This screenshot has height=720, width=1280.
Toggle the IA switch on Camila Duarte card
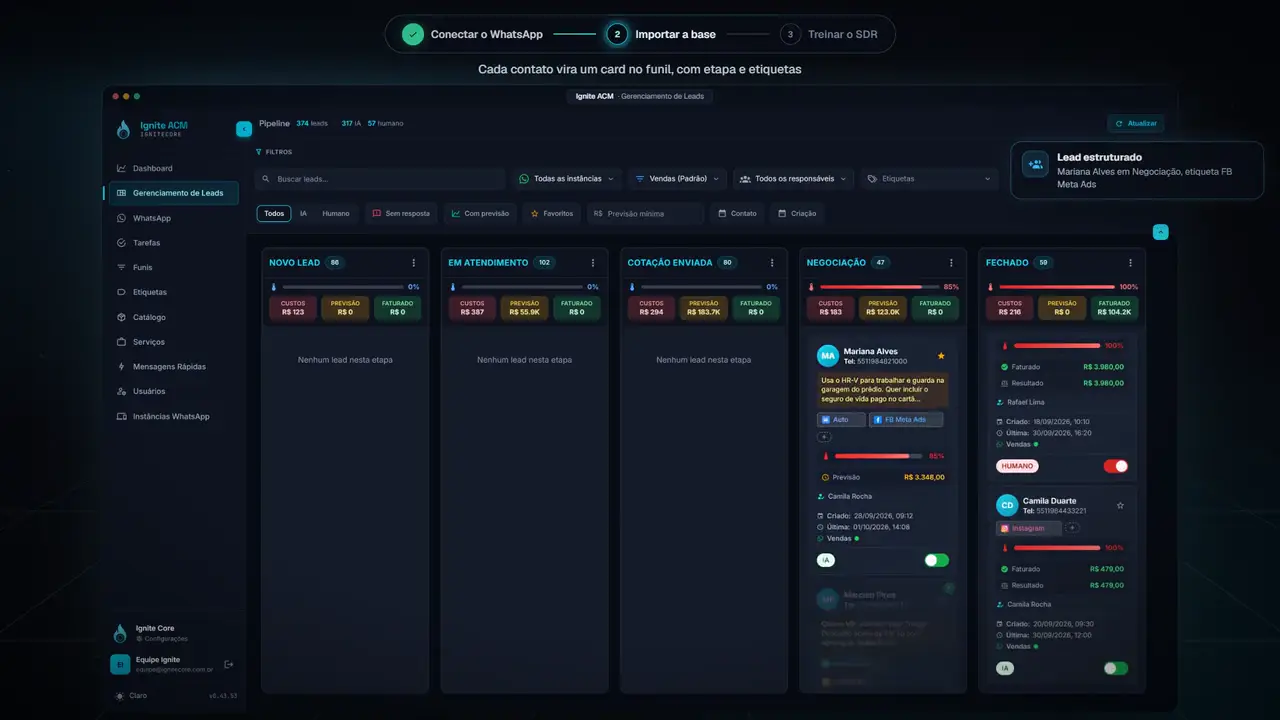(1115, 668)
